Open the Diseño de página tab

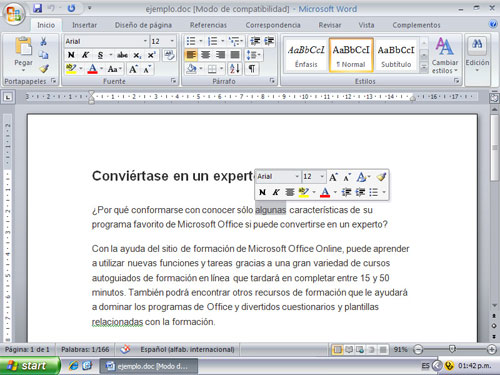coord(143,25)
